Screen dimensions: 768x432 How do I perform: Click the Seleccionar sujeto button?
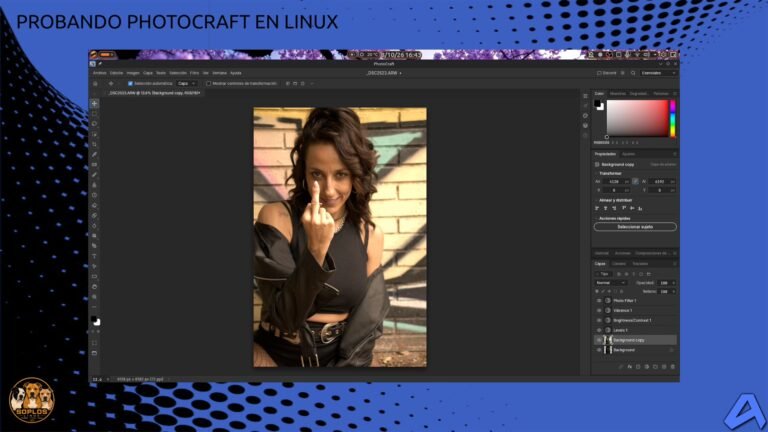(635, 227)
